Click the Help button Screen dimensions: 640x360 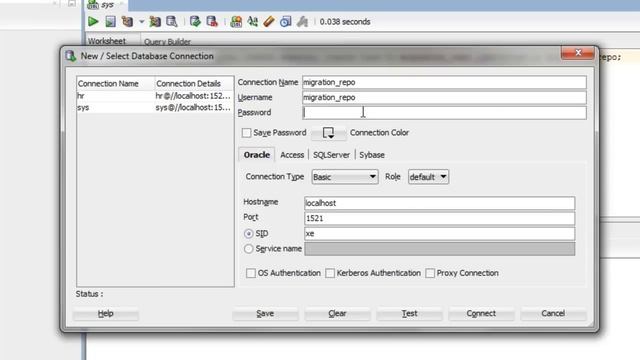(106, 313)
